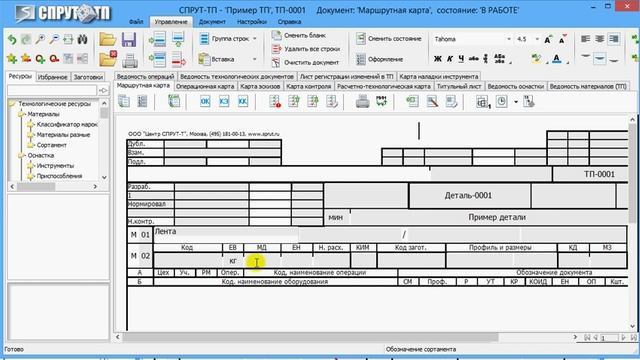Click Удалить все строки button
The height and width of the screenshot is (360, 640).
[306, 49]
